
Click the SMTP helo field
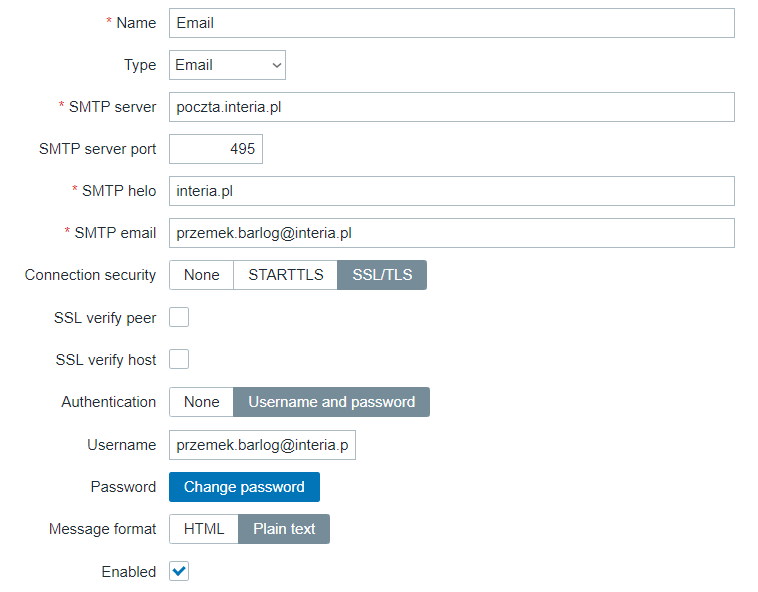[451, 191]
